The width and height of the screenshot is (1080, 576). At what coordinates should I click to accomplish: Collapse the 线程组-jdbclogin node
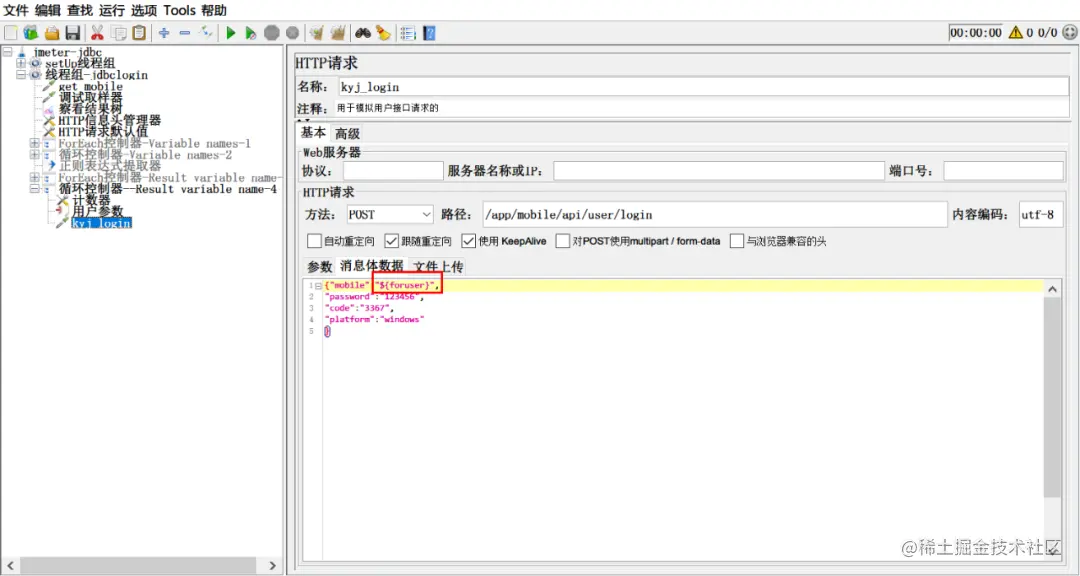click(21, 75)
